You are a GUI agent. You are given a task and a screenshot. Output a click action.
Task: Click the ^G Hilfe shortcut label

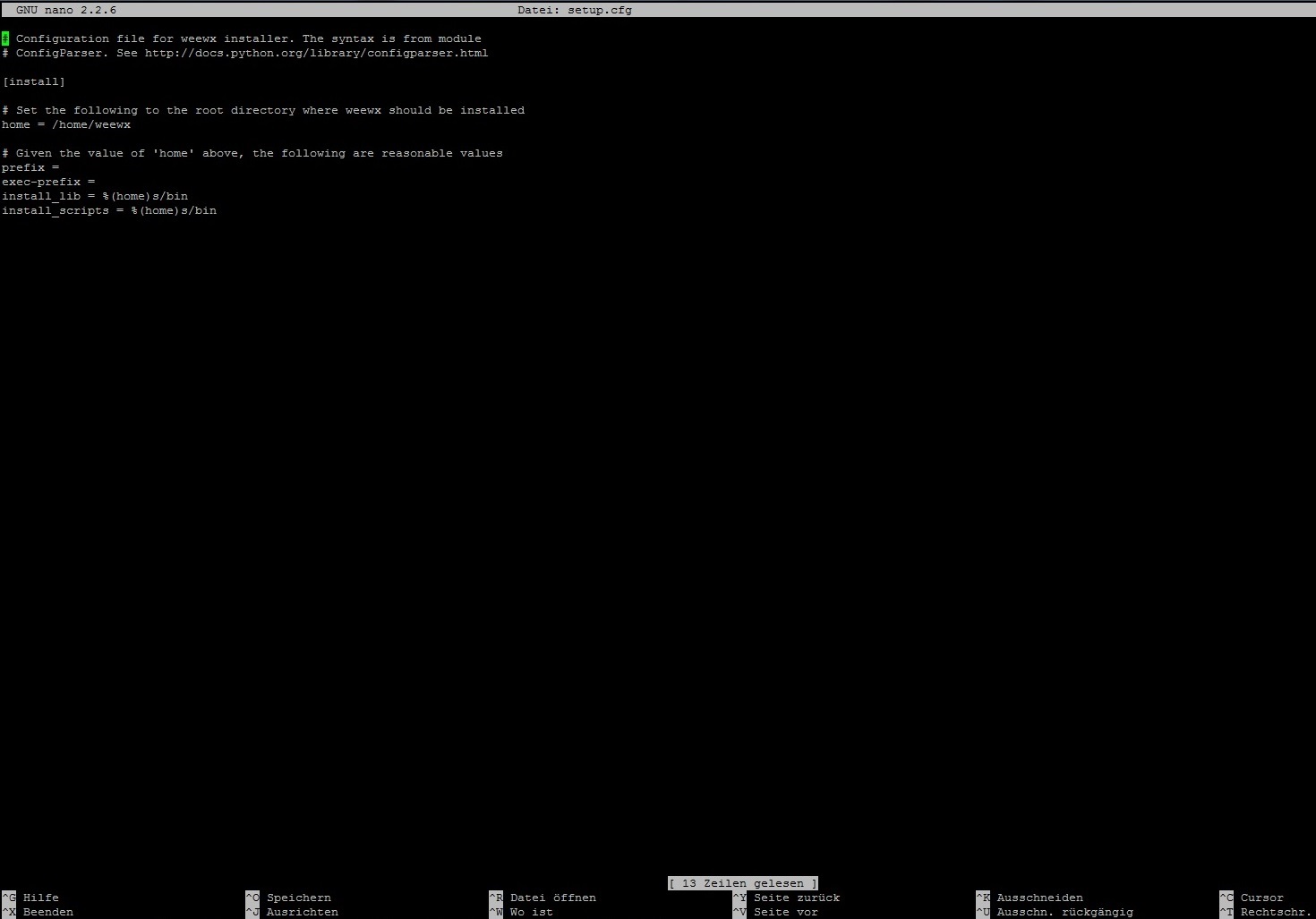pos(30,898)
